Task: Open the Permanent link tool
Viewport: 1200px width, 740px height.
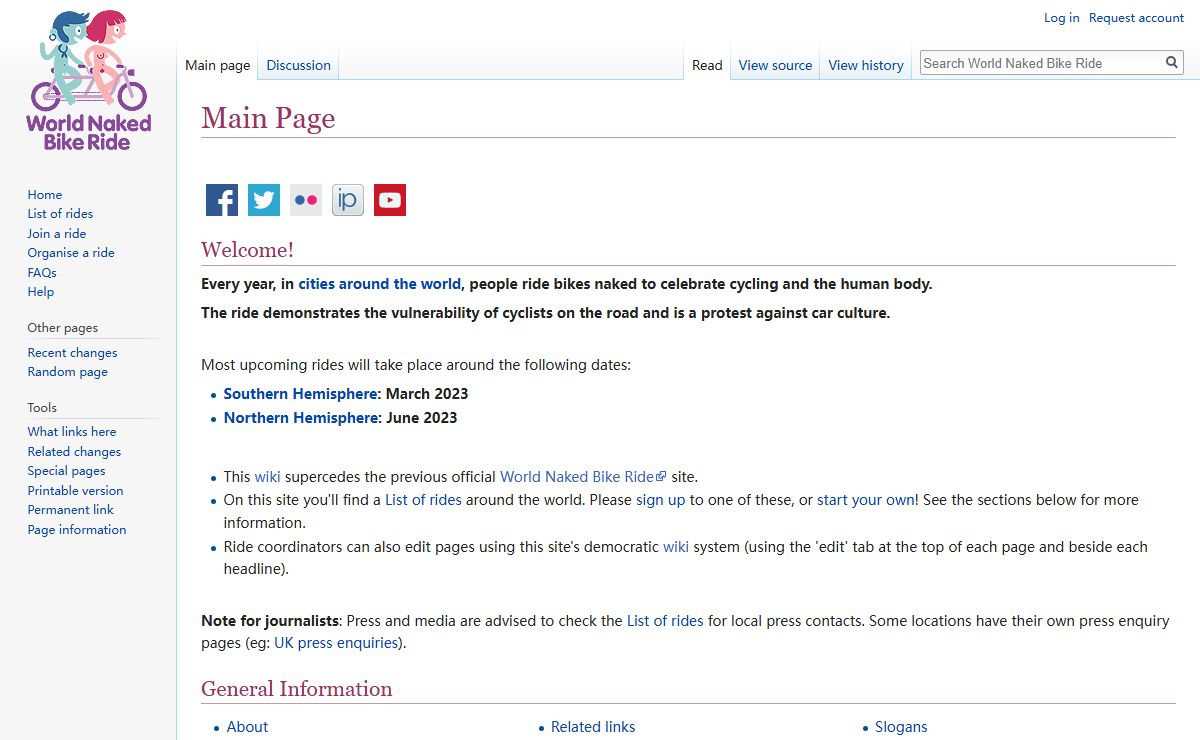Action: [71, 510]
